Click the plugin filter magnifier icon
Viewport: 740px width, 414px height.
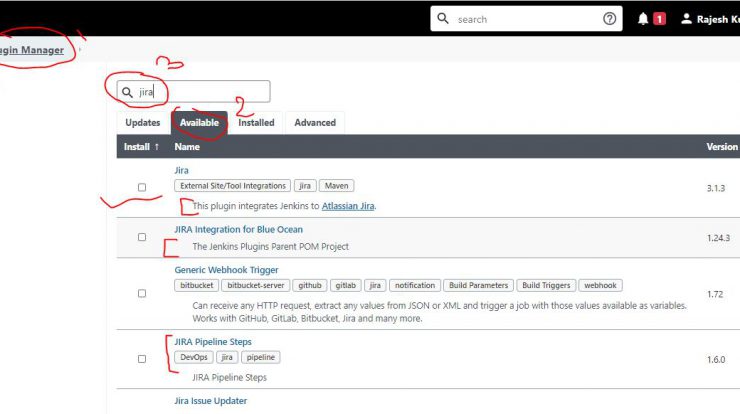point(127,92)
